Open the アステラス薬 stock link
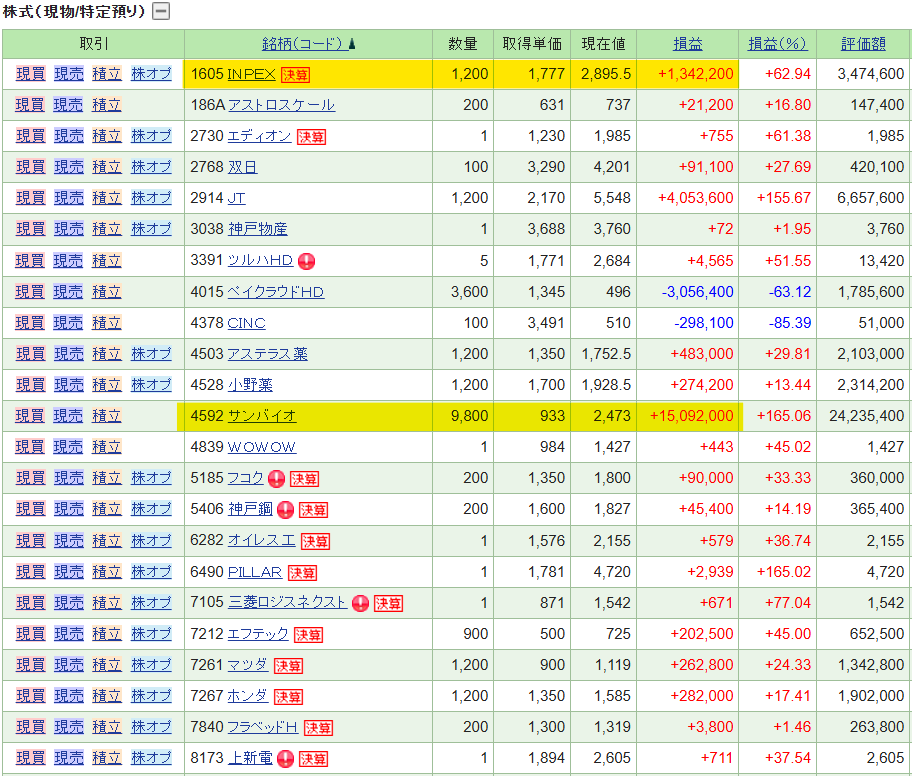This screenshot has height=776, width=912. 267,354
